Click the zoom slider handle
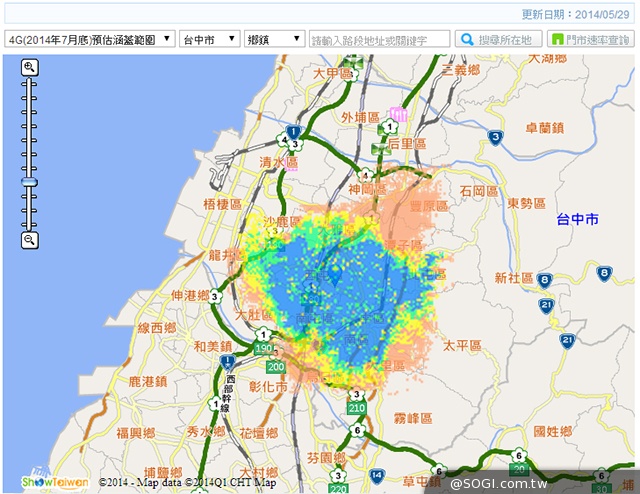The height and width of the screenshot is (494, 640). click(x=30, y=183)
